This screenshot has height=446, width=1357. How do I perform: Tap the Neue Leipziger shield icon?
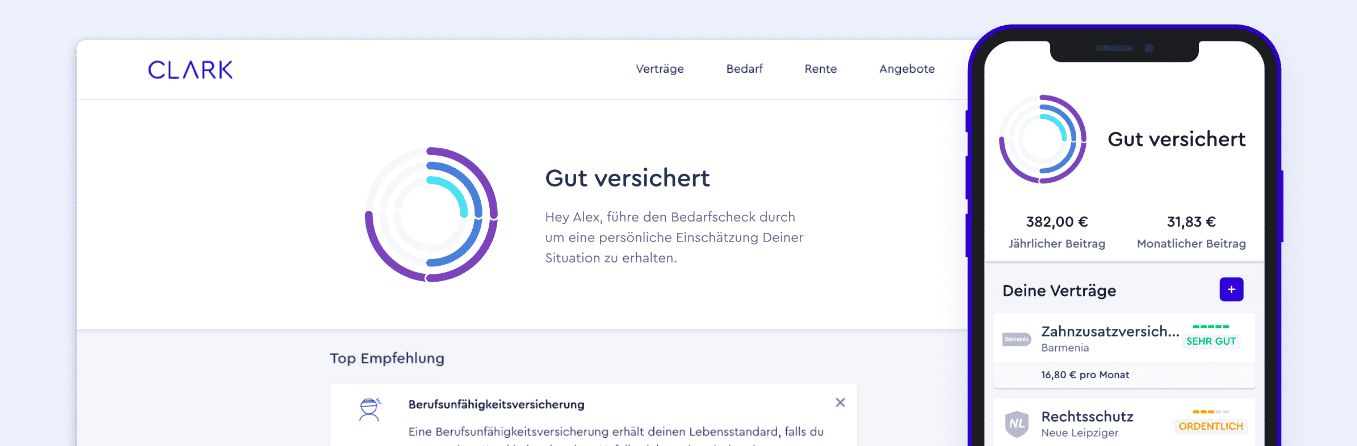click(1016, 424)
